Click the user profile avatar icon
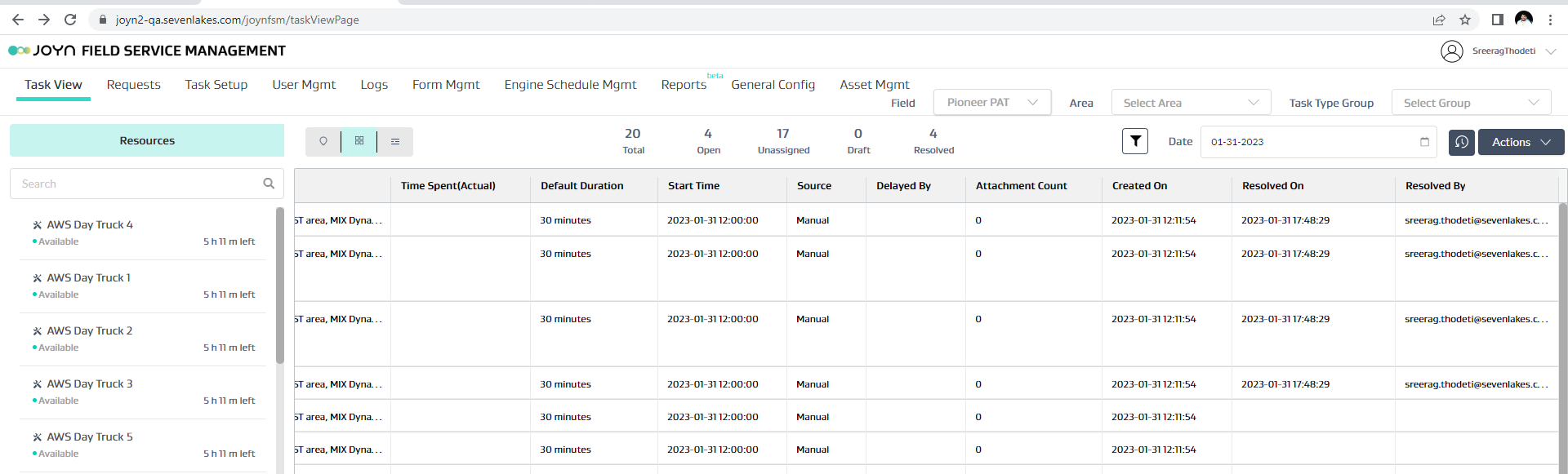Image resolution: width=1568 pixels, height=474 pixels. (1451, 51)
